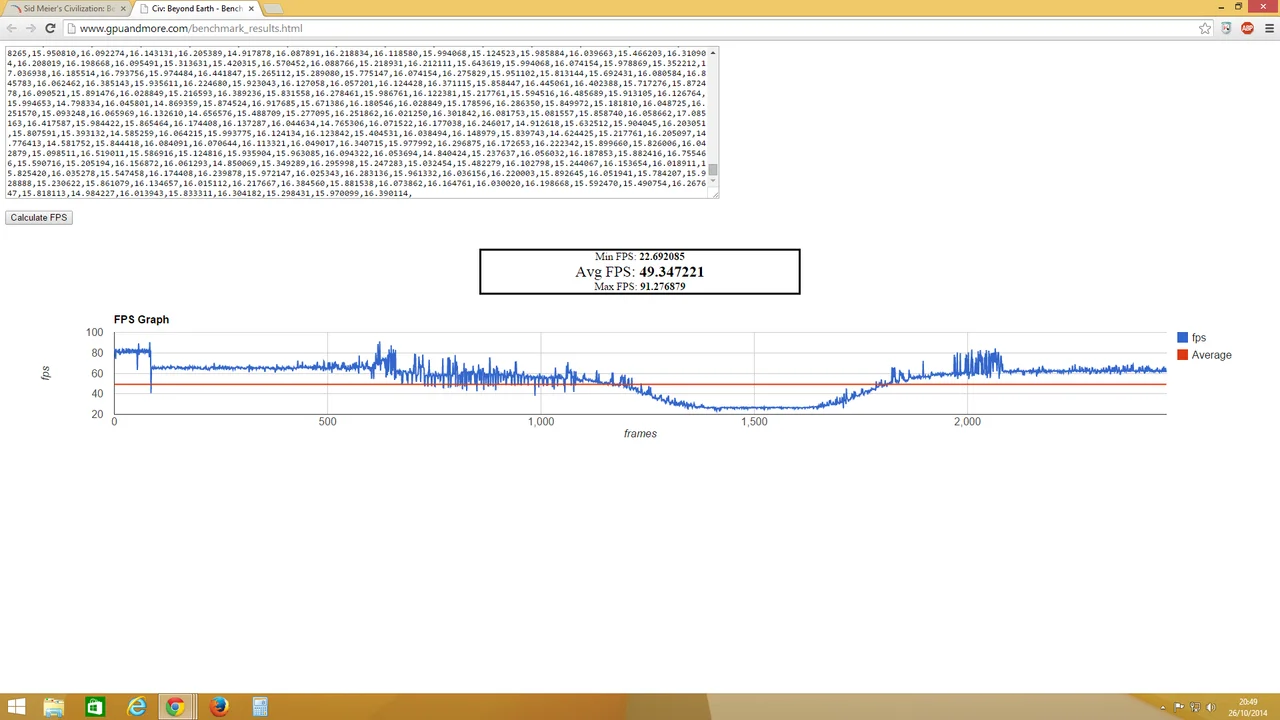Click the volume speaker tray icon

pyautogui.click(x=1210, y=708)
